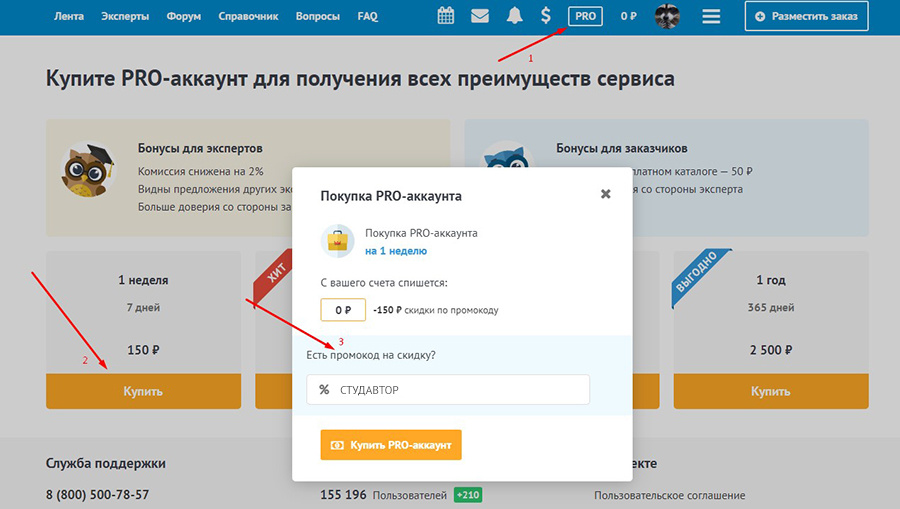Viewport: 900px width, 509px height.
Task: Click the briefcase PRO-account icon
Action: coord(338,242)
